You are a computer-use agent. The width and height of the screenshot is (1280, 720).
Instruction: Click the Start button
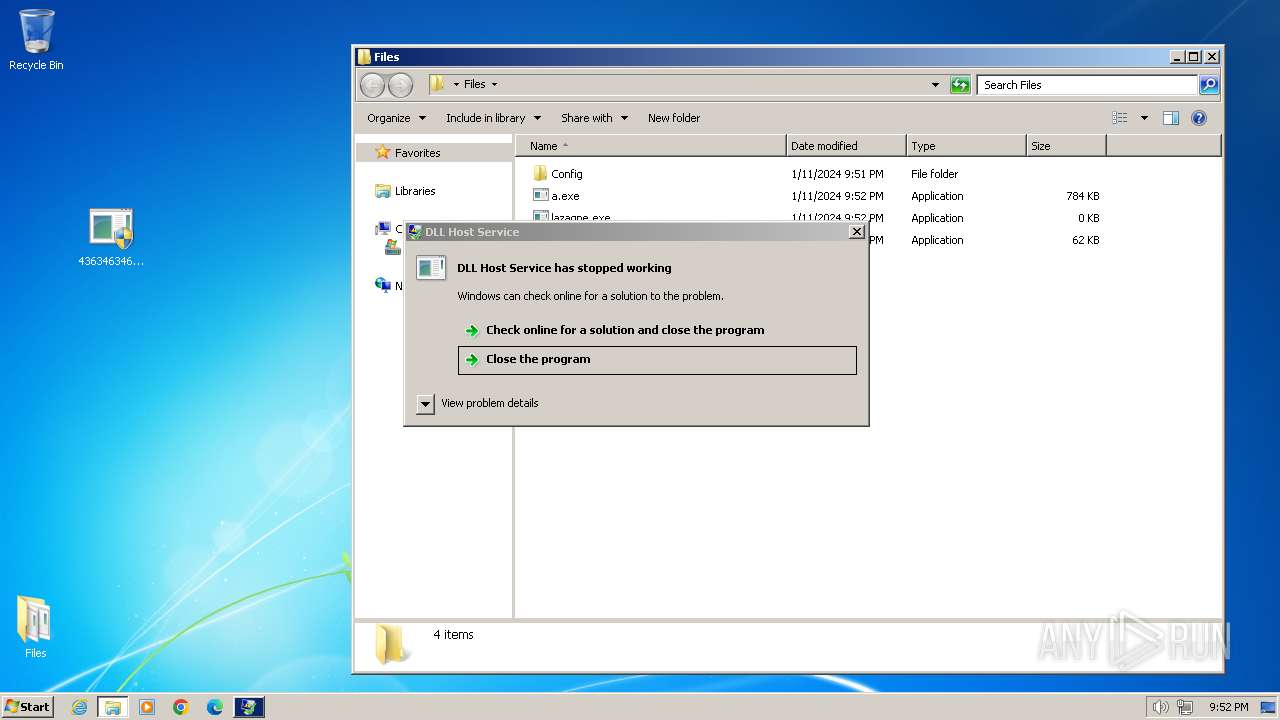coord(27,707)
